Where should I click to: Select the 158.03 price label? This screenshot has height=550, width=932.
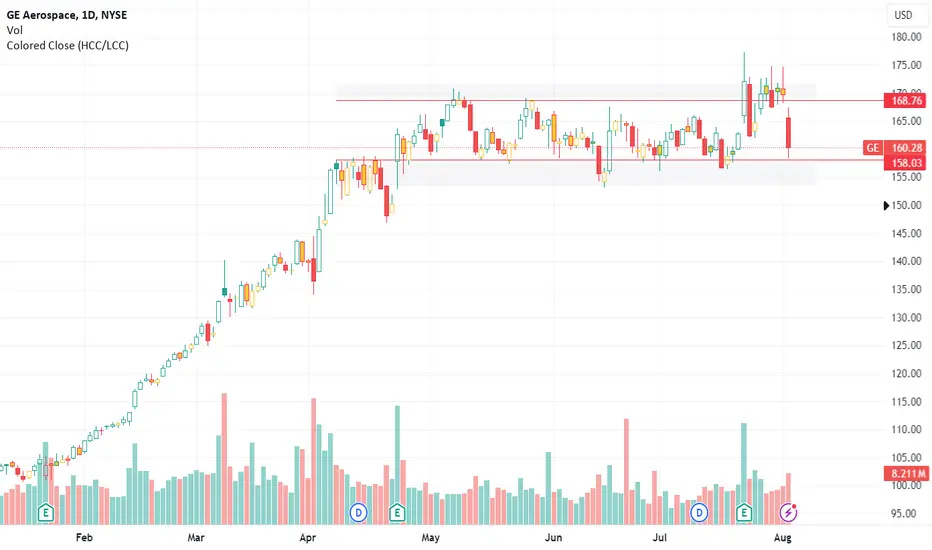[905, 163]
